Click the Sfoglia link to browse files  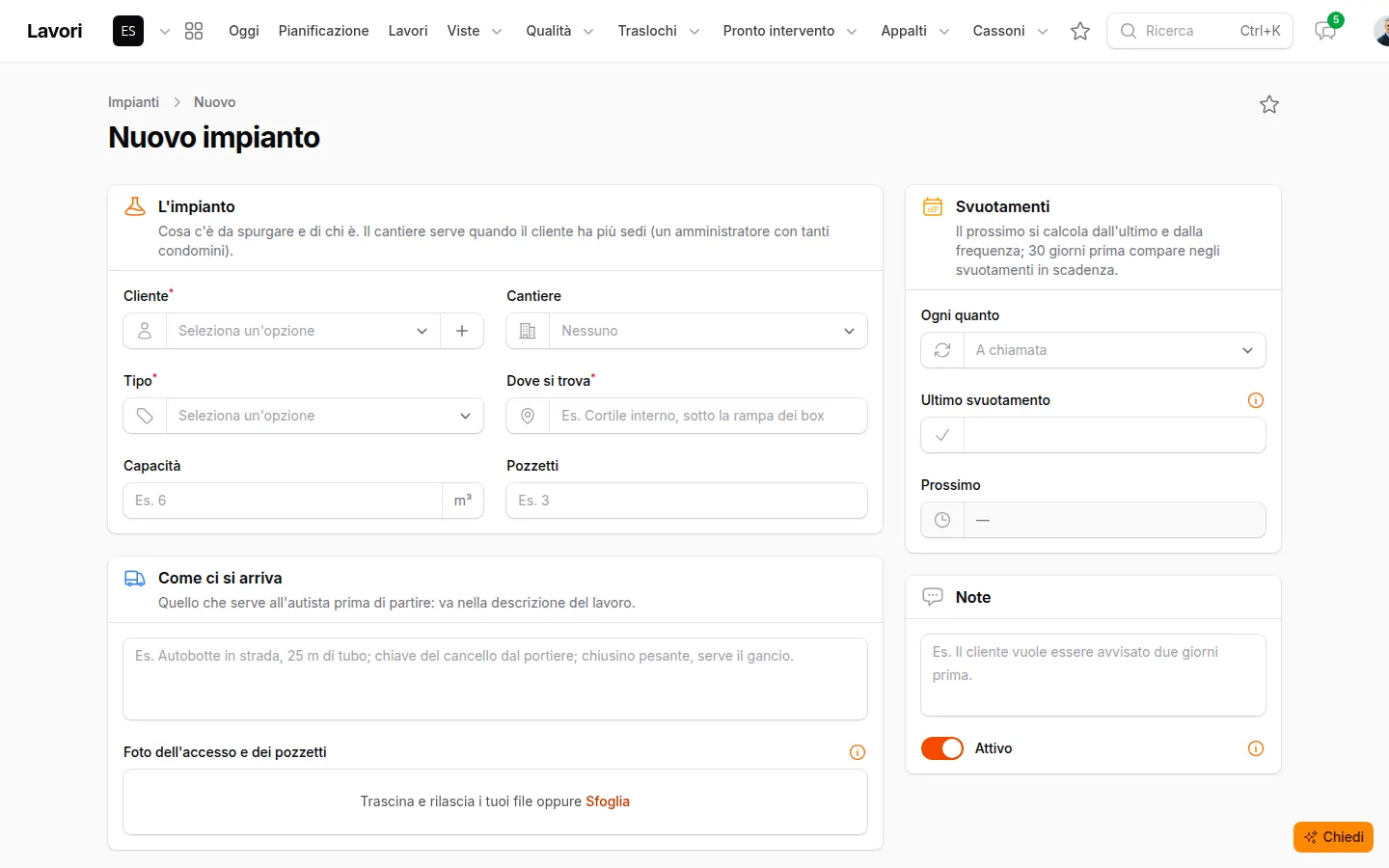[x=608, y=801]
